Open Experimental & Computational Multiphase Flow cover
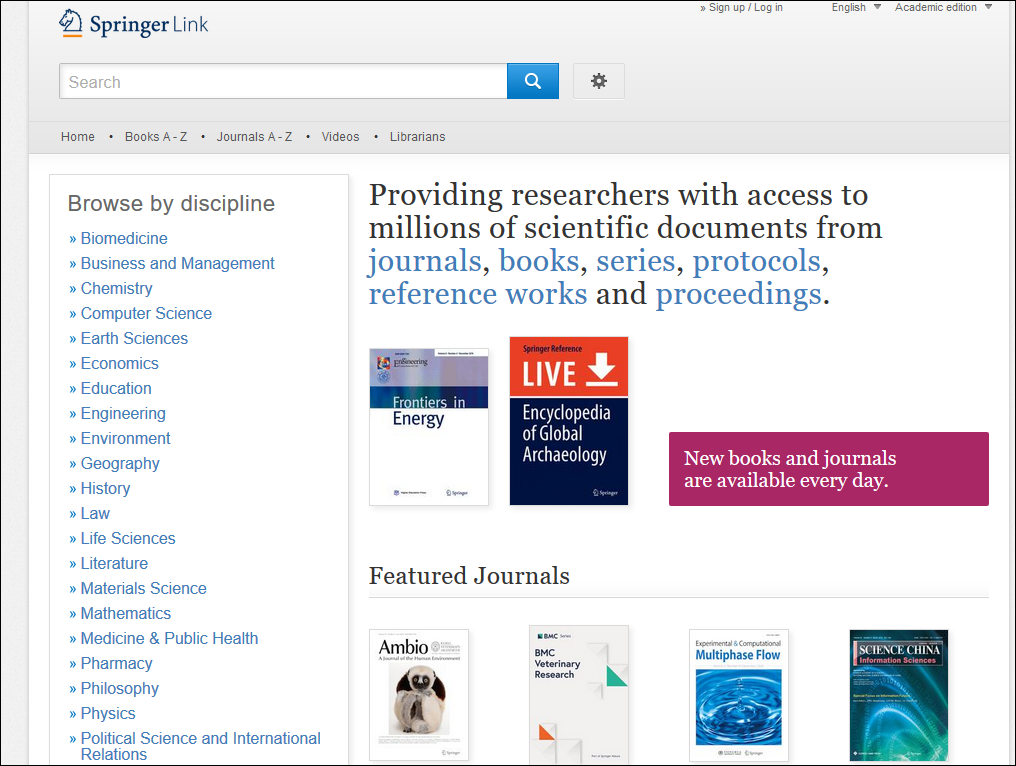The height and width of the screenshot is (766, 1016). pyautogui.click(x=739, y=695)
